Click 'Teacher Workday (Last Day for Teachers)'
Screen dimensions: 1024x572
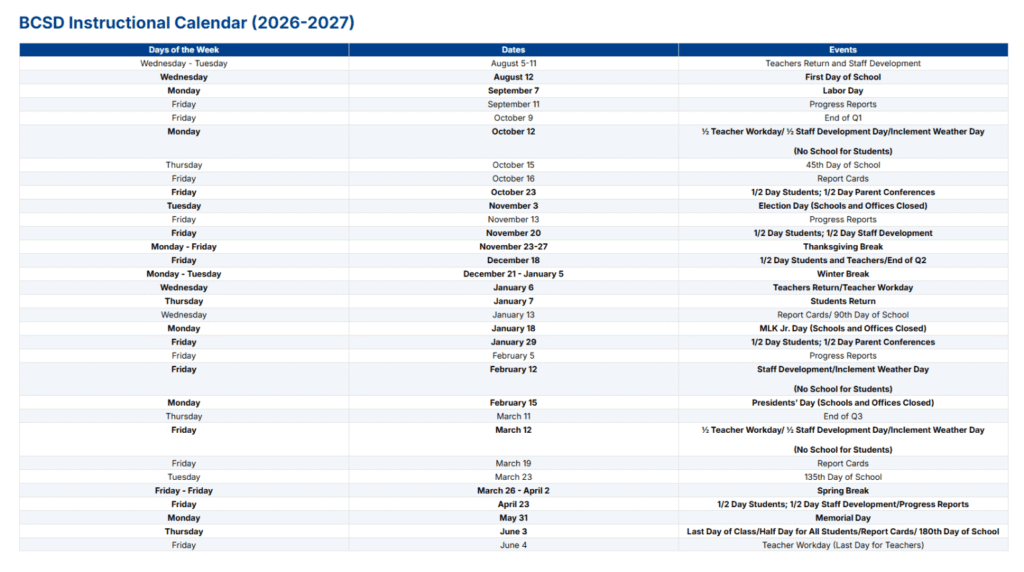(843, 545)
